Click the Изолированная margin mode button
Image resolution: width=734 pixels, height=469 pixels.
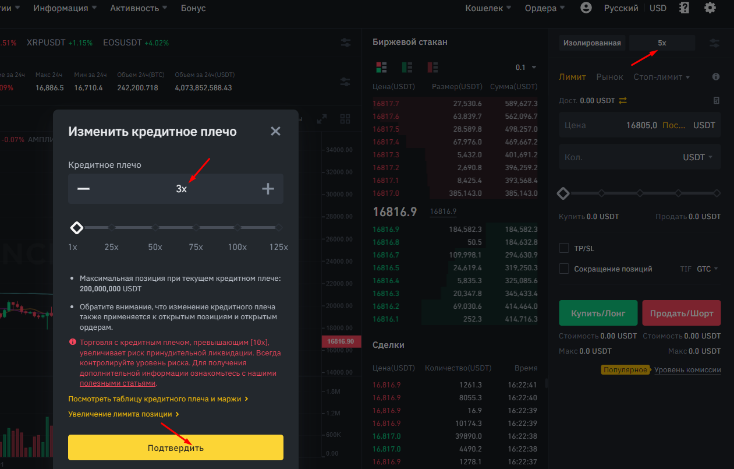coord(592,43)
